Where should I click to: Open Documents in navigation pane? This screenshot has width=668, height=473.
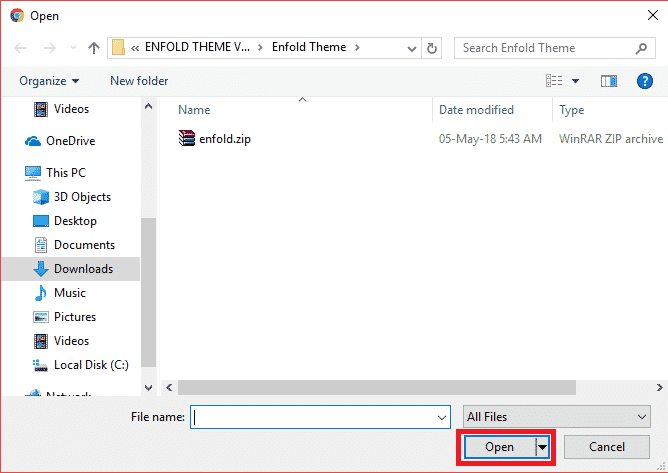coord(84,245)
